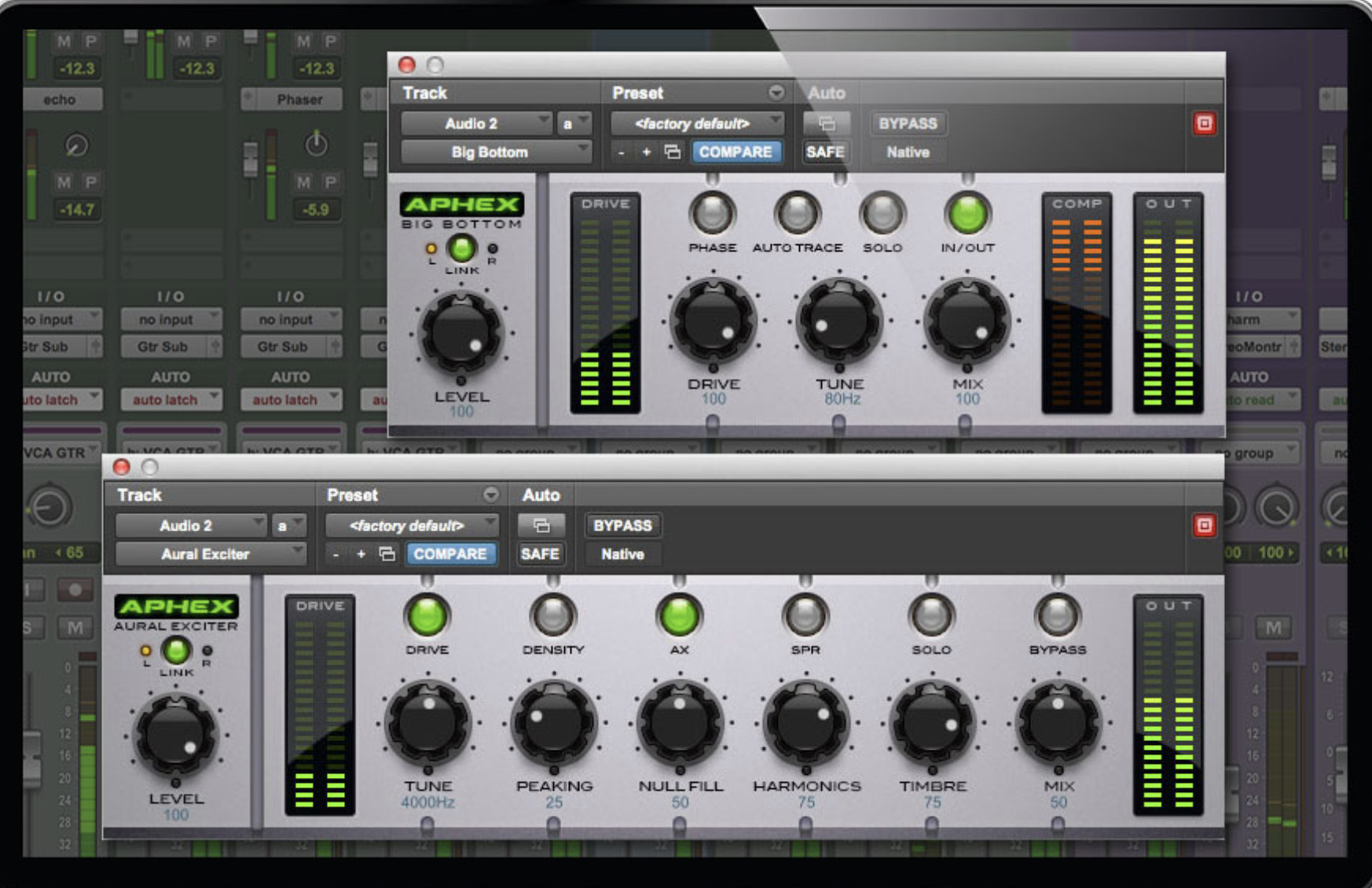Click Native label in Big Bottom window
This screenshot has height=888, width=1372.
908,152
